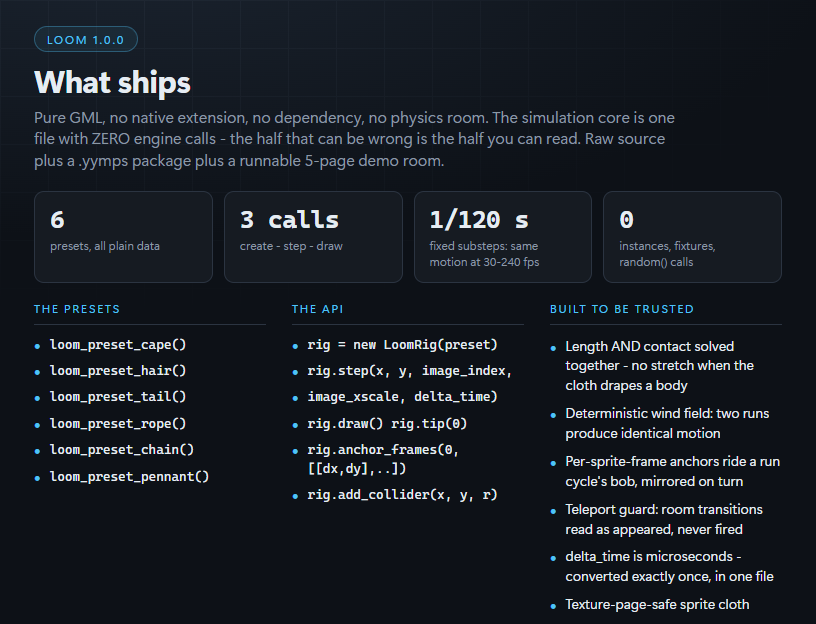Screen dimensions: 816x624
Task: Select the 'What ships' heading
Action: coord(112,82)
